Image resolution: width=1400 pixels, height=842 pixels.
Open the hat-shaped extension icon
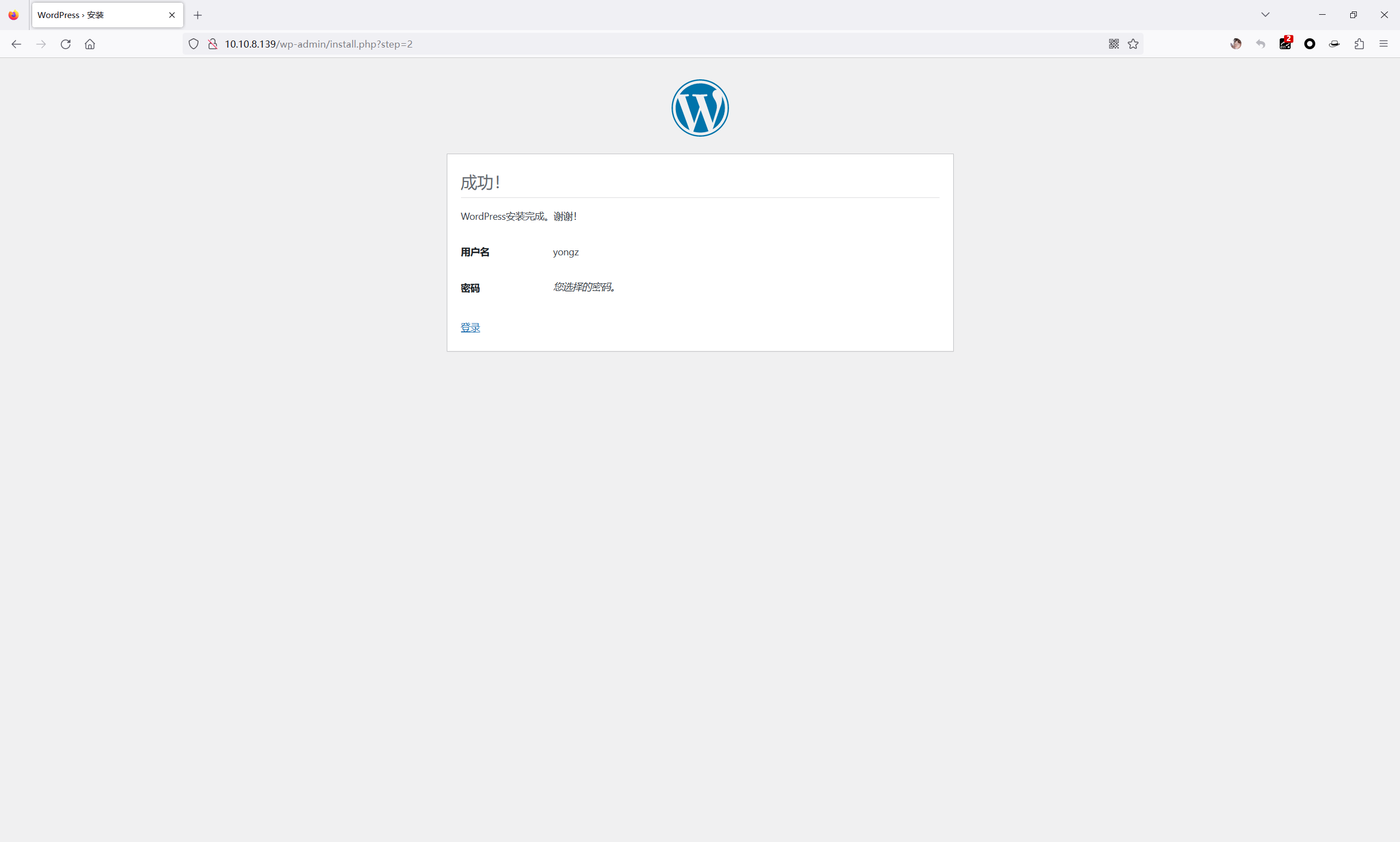point(1334,44)
